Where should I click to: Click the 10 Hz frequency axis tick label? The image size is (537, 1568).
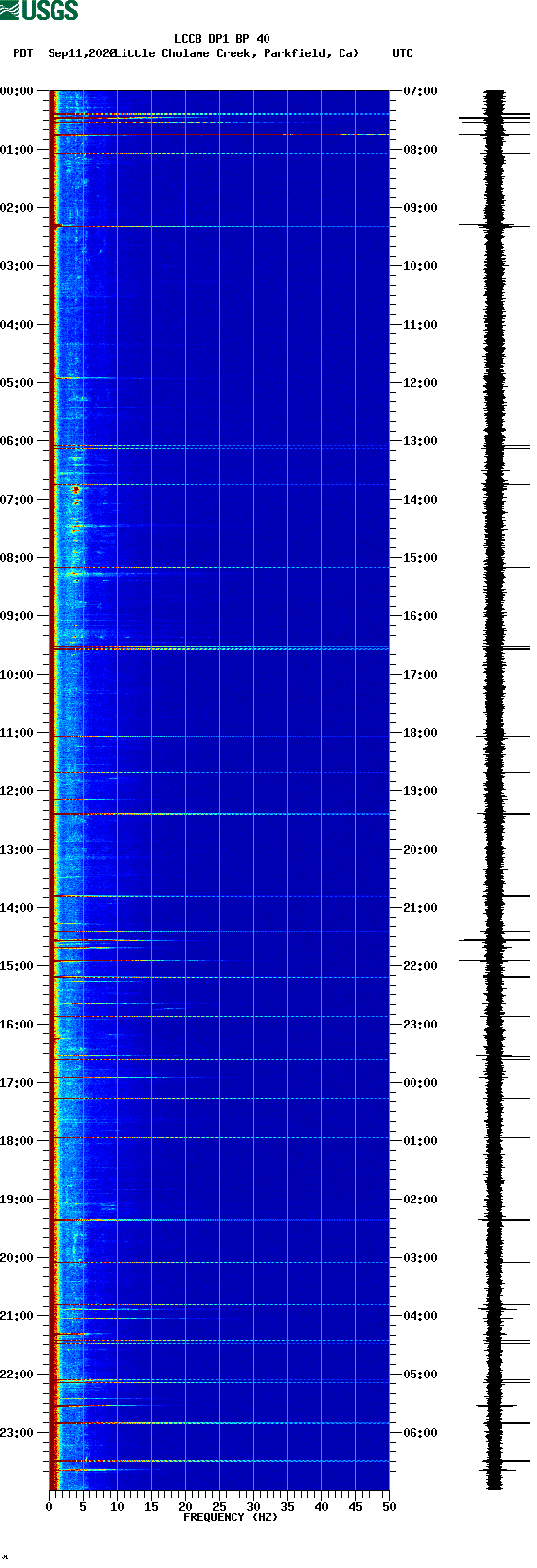click(x=117, y=1507)
